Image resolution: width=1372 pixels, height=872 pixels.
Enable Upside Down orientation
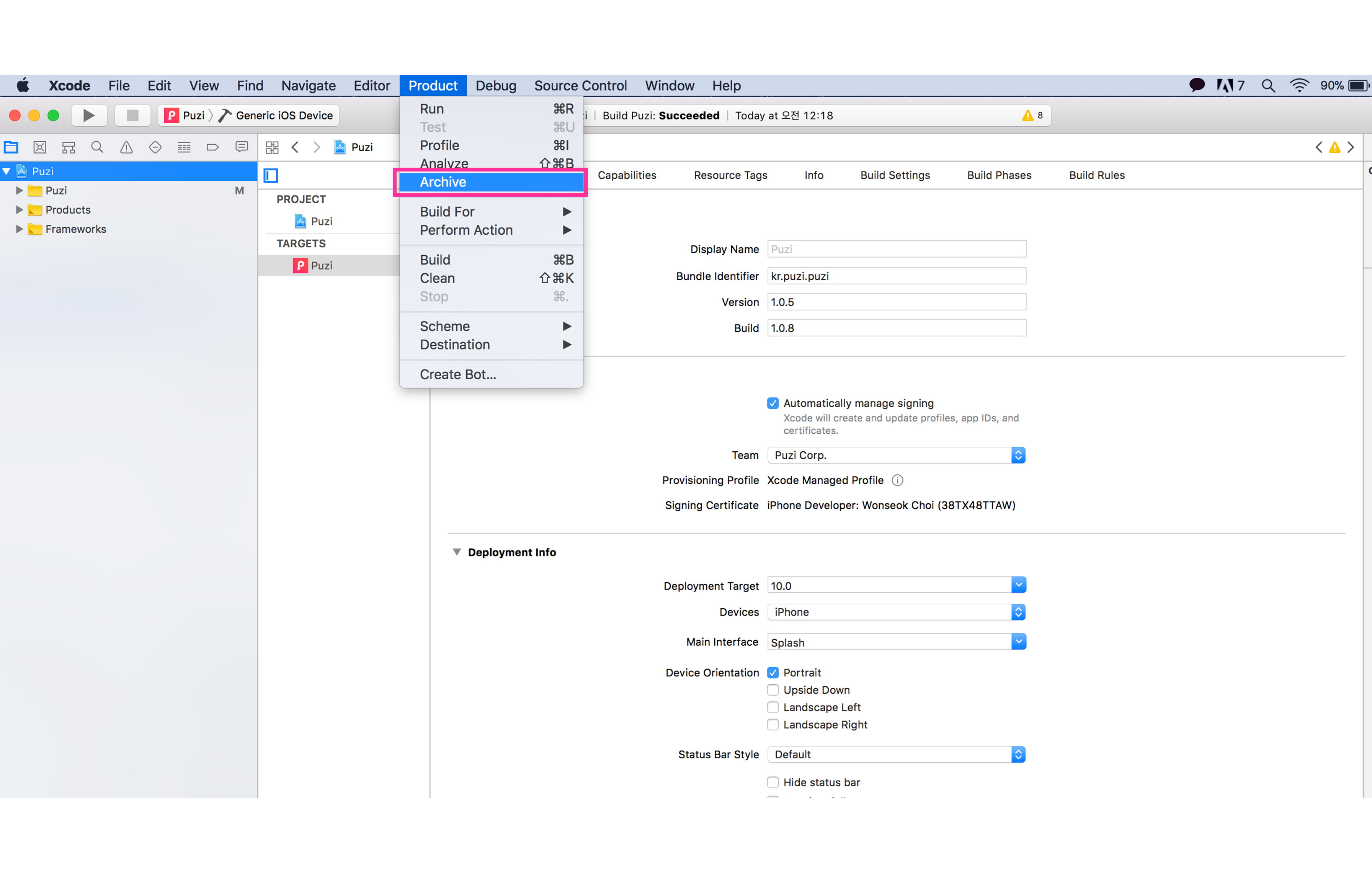[x=773, y=690]
